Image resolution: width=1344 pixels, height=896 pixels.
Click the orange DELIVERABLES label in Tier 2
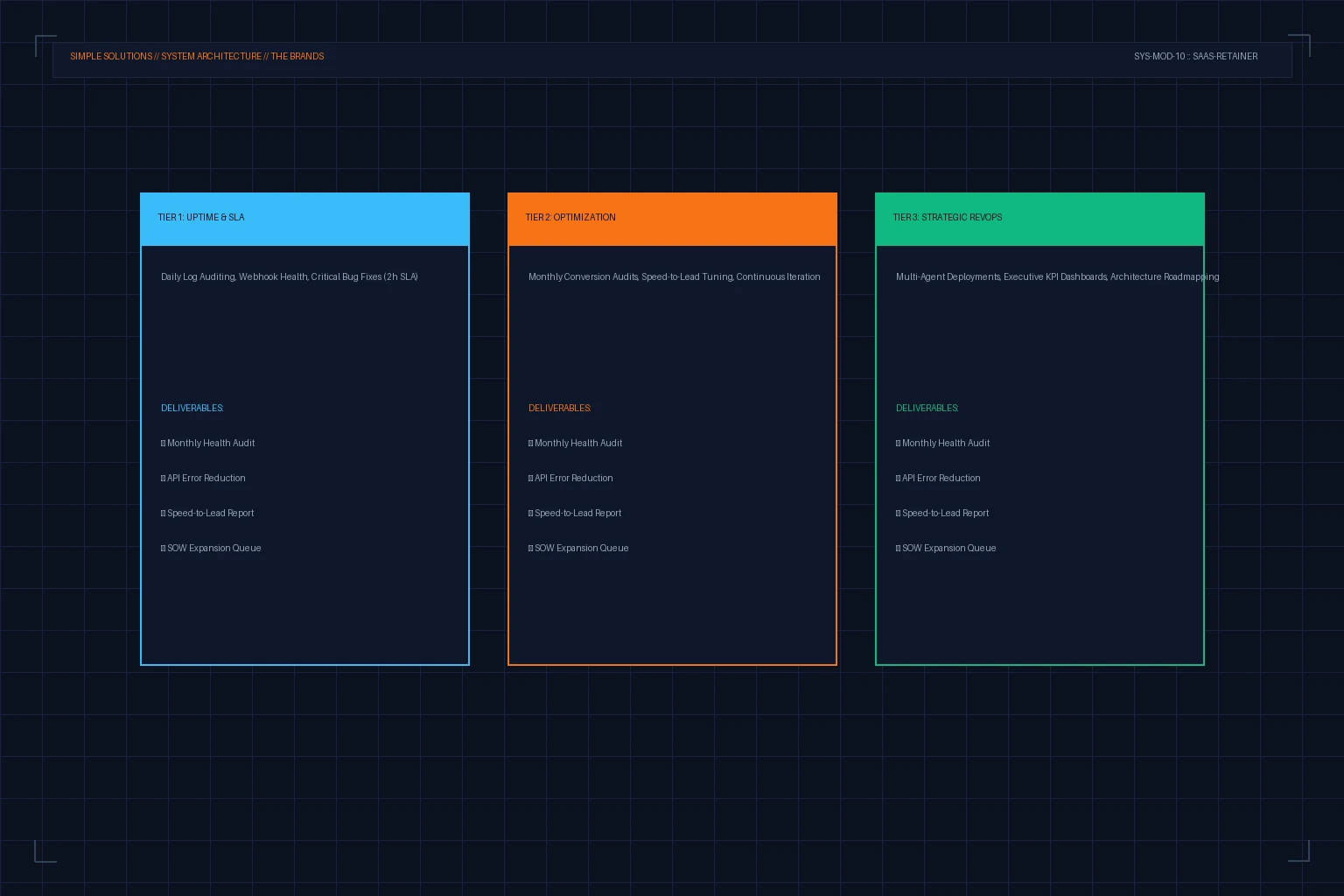[560, 408]
